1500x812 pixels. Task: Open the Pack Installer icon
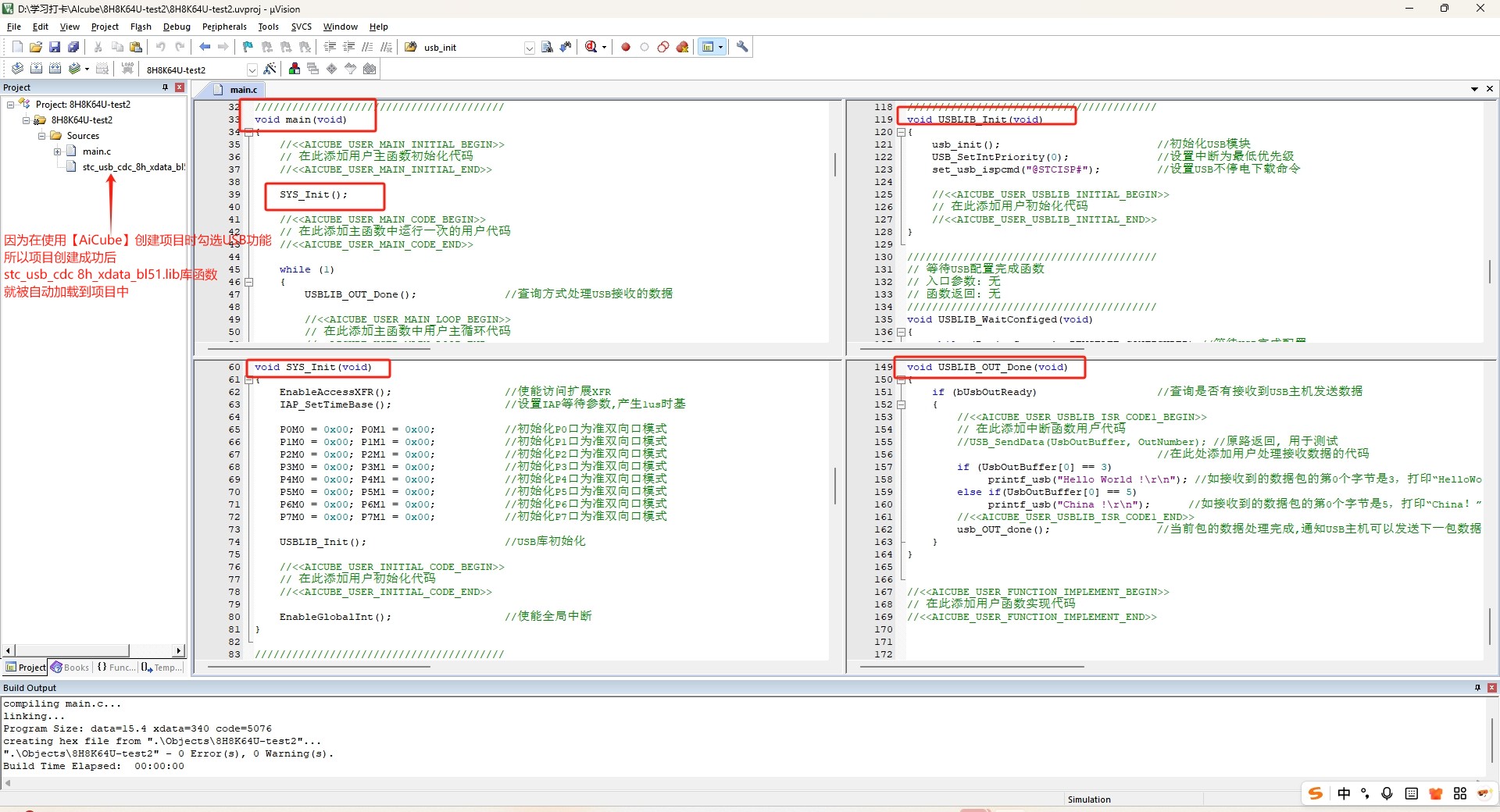coord(370,69)
